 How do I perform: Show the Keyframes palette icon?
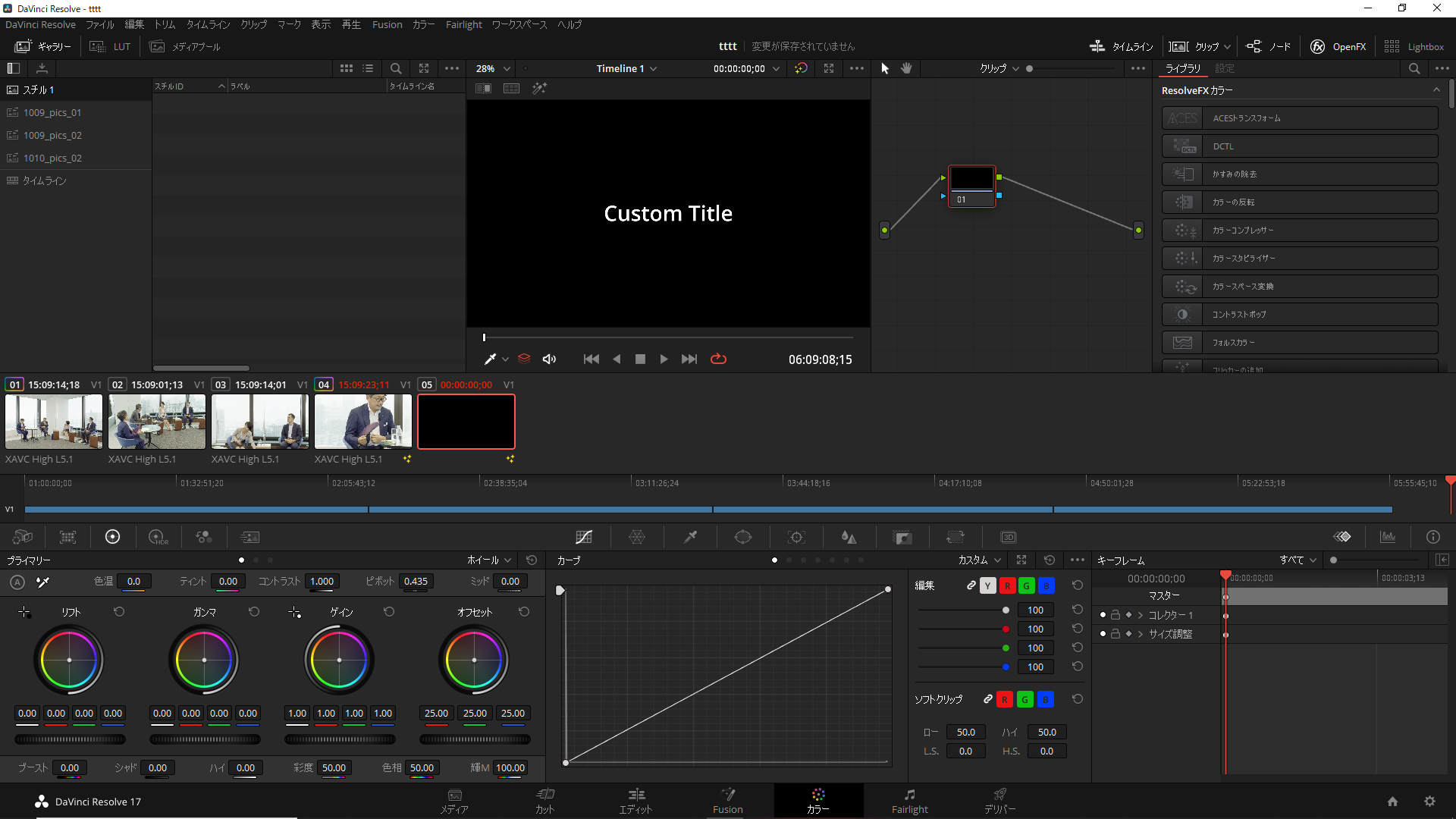1342,537
